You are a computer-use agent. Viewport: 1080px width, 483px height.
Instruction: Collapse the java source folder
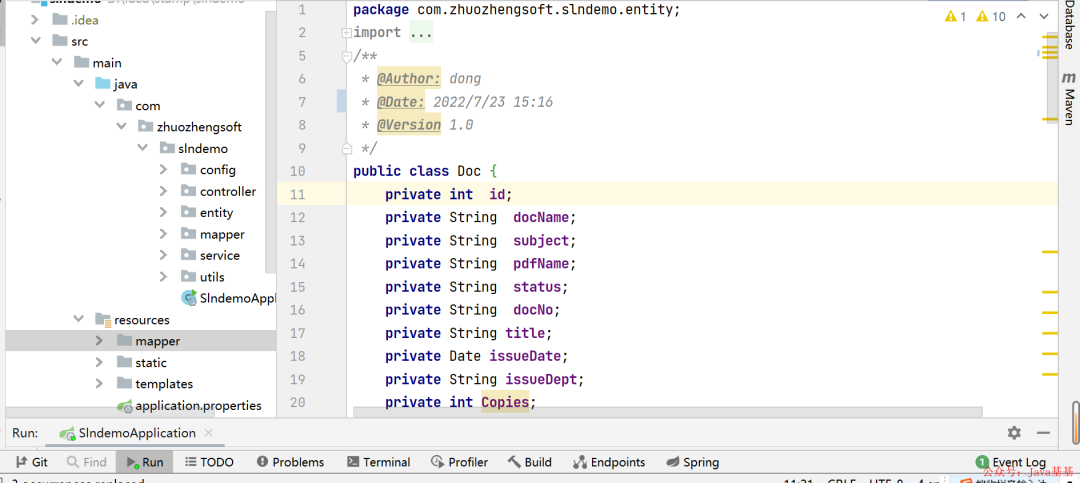click(x=79, y=84)
